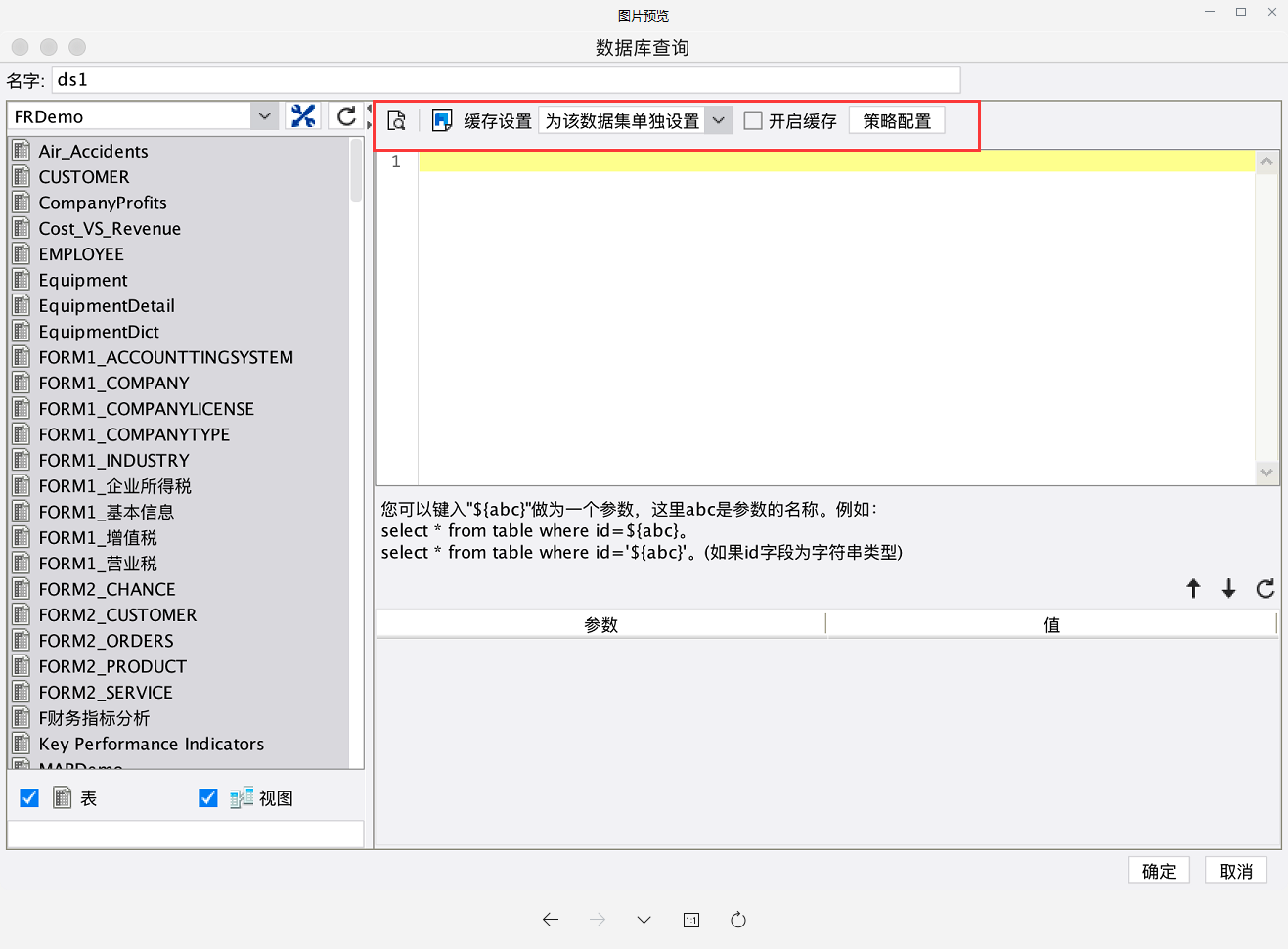
Task: Select the FORM1_ACCOUNTTINGSYSTEM table
Action: click(166, 357)
